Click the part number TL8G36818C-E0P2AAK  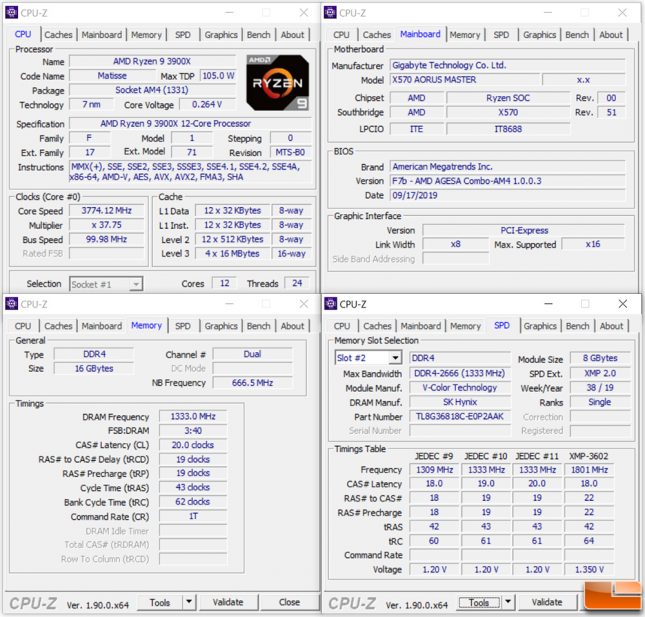459,417
